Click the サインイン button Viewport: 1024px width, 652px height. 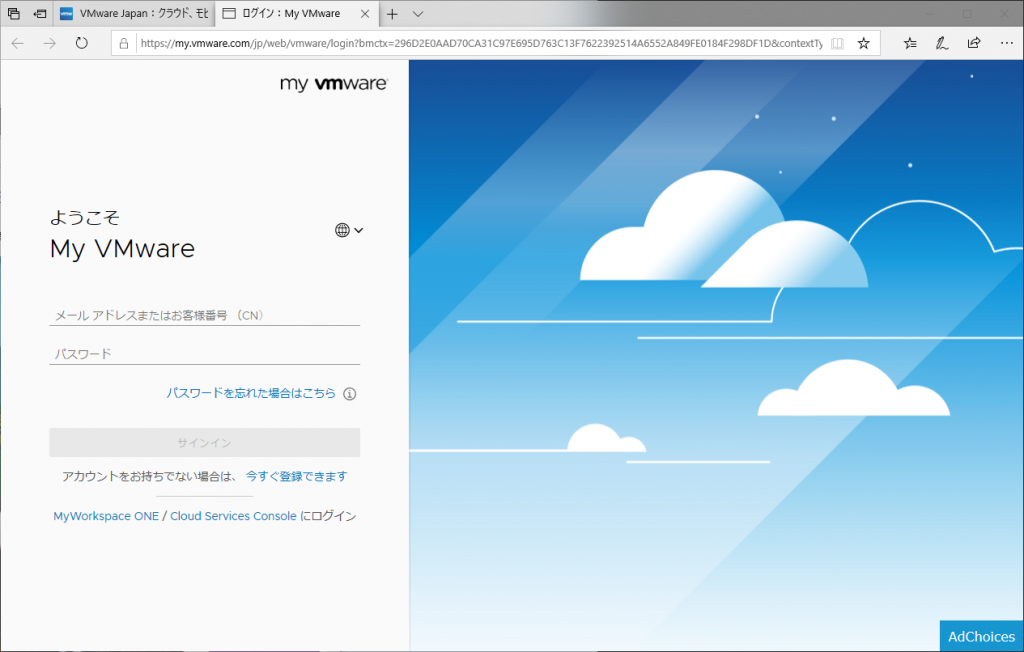tap(204, 442)
